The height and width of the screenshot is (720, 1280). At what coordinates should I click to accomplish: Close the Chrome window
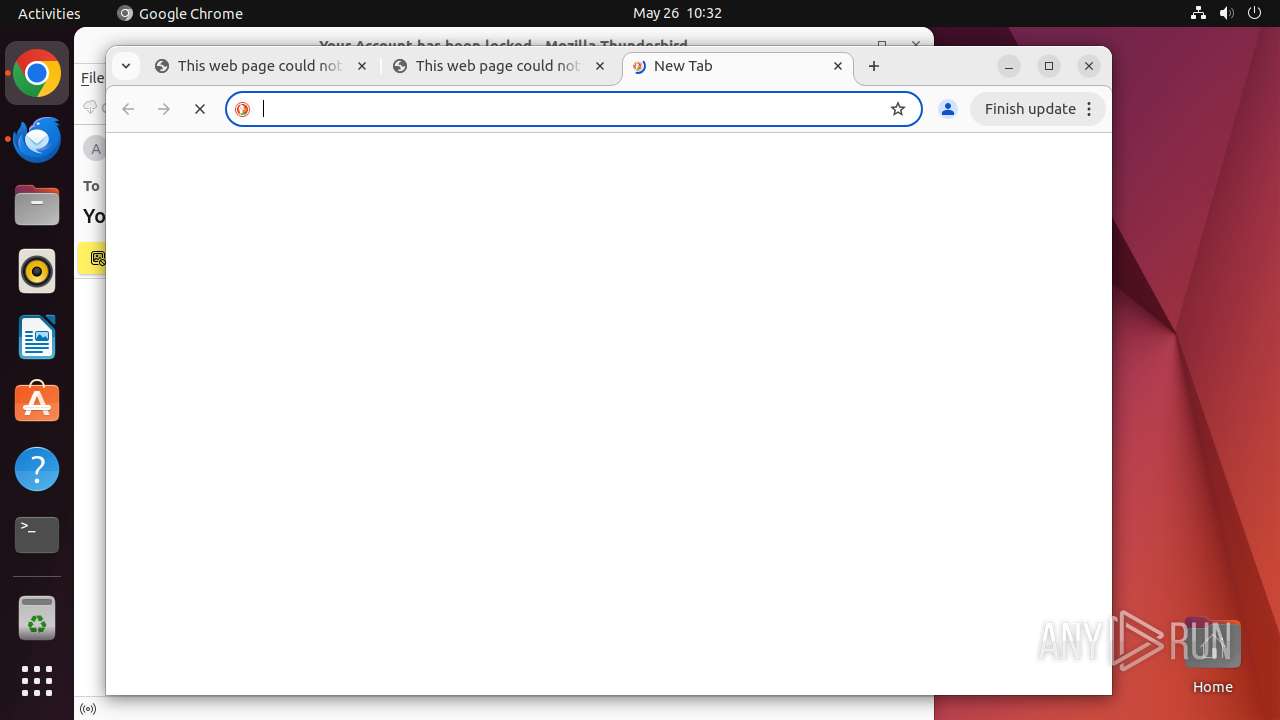[x=1089, y=66]
